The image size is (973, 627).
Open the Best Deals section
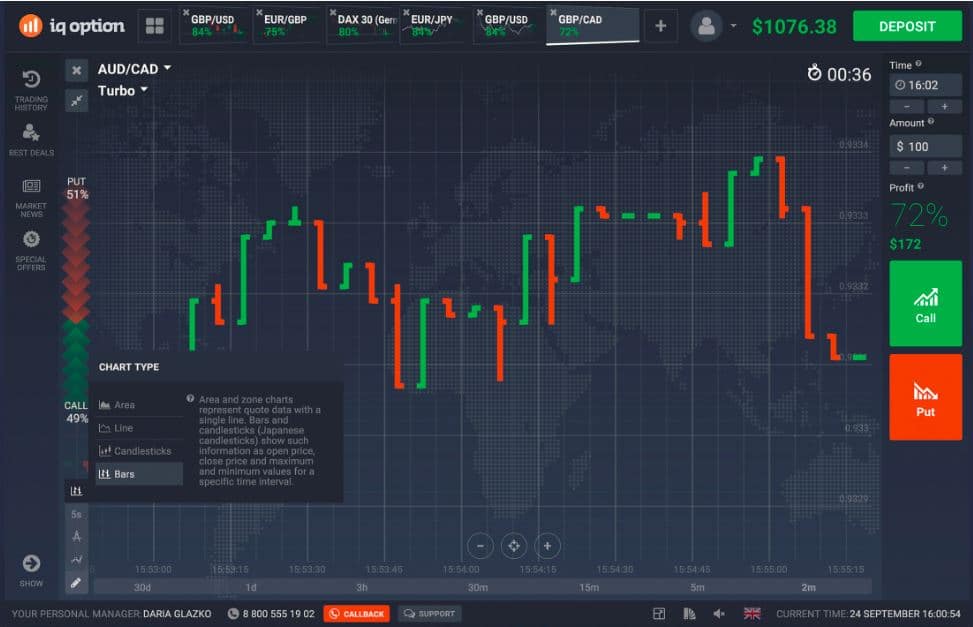point(31,138)
